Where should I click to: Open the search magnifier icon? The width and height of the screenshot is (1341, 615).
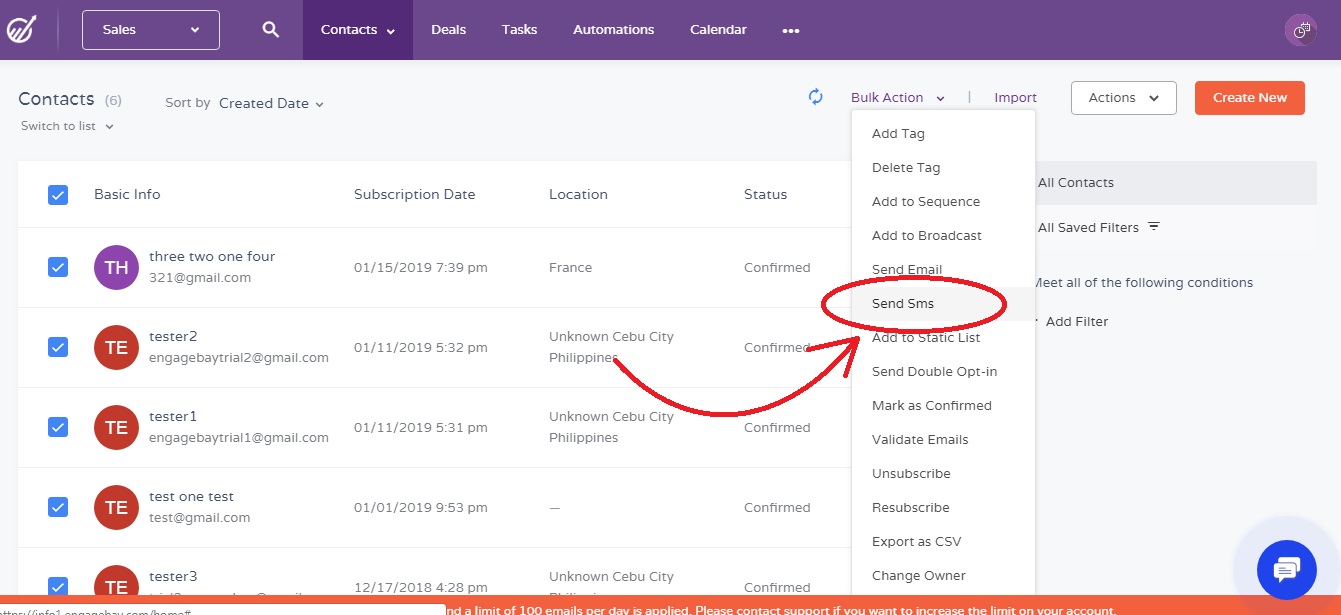coord(270,30)
